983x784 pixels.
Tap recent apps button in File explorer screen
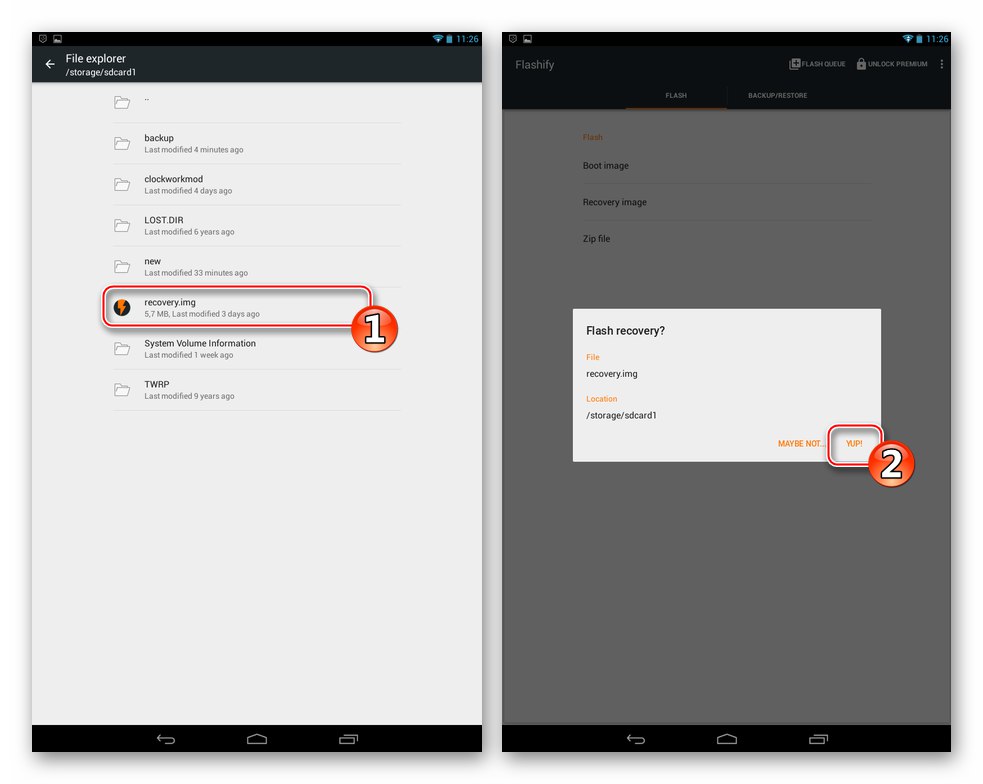tap(349, 739)
